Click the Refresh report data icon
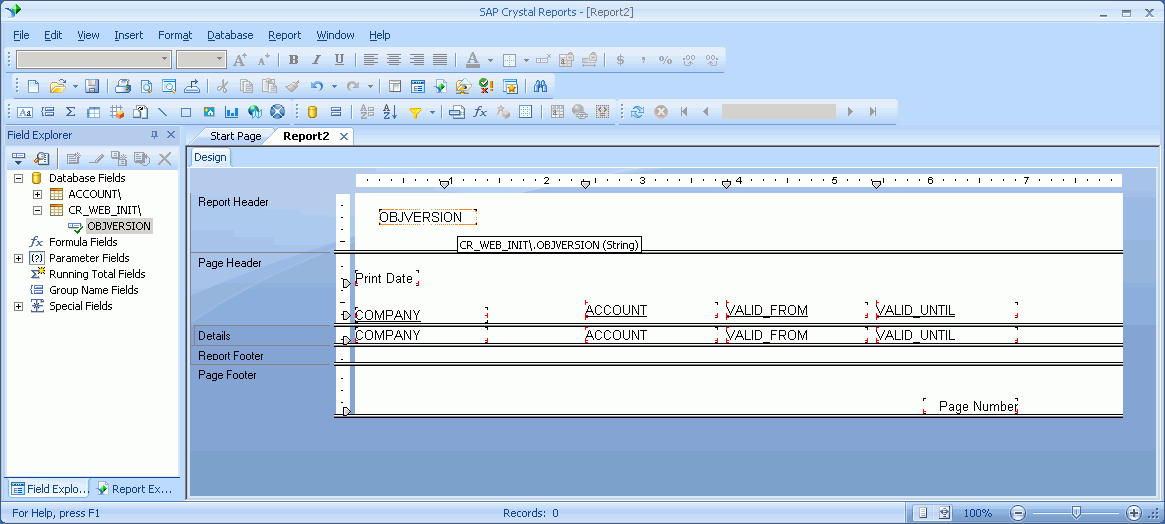This screenshot has height=524, width=1165. [x=637, y=112]
